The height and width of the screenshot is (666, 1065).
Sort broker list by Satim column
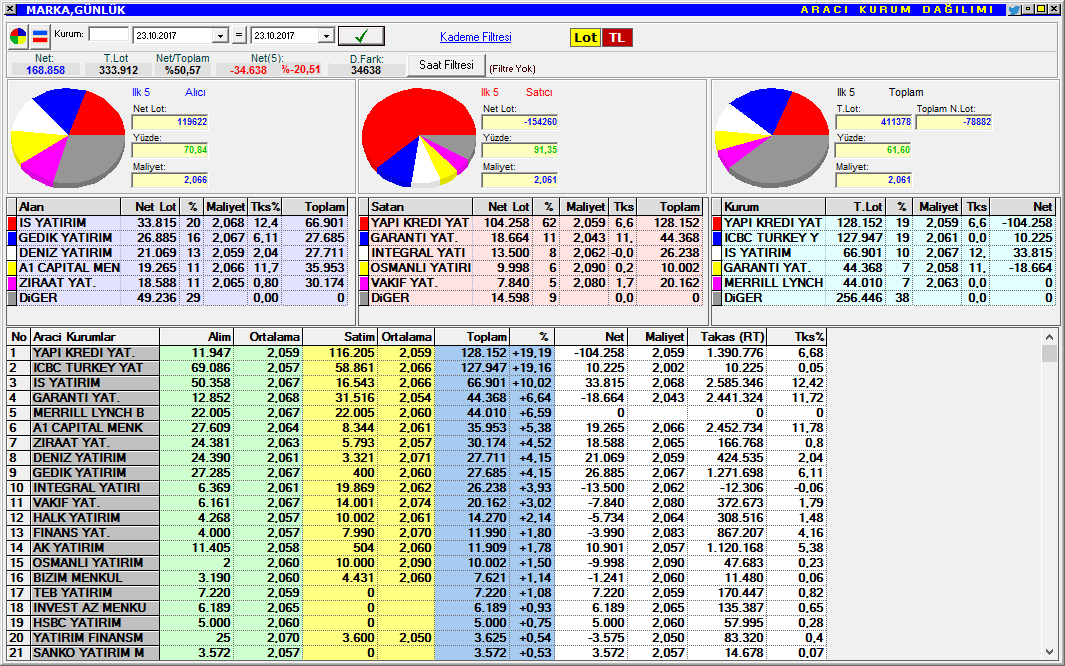[340, 337]
